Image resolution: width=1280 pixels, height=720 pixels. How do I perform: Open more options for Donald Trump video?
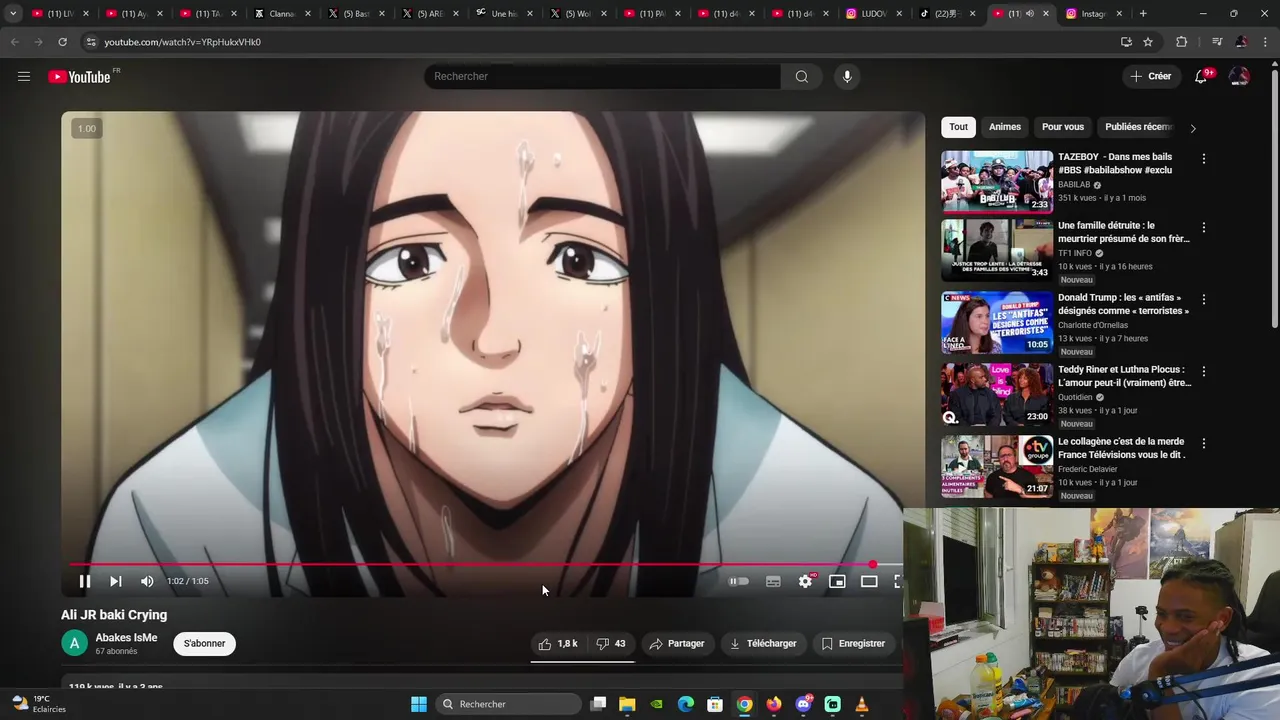coord(1203,299)
